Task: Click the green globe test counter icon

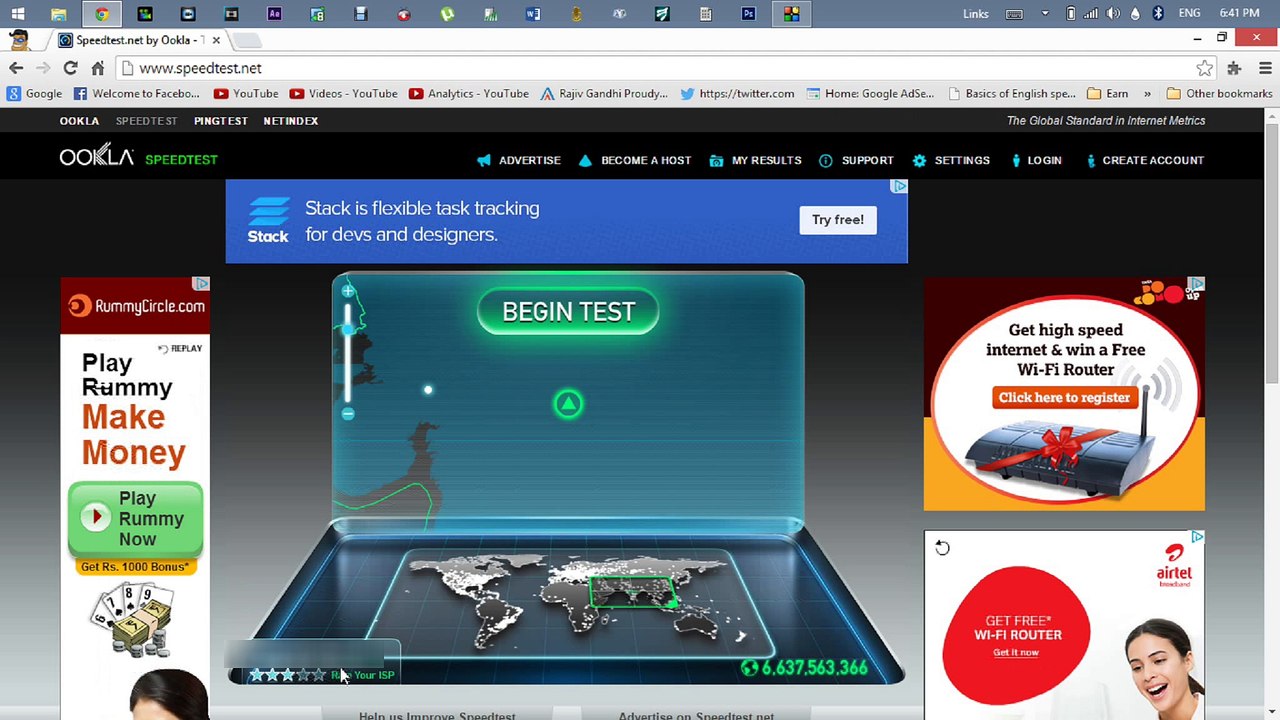Action: [749, 668]
